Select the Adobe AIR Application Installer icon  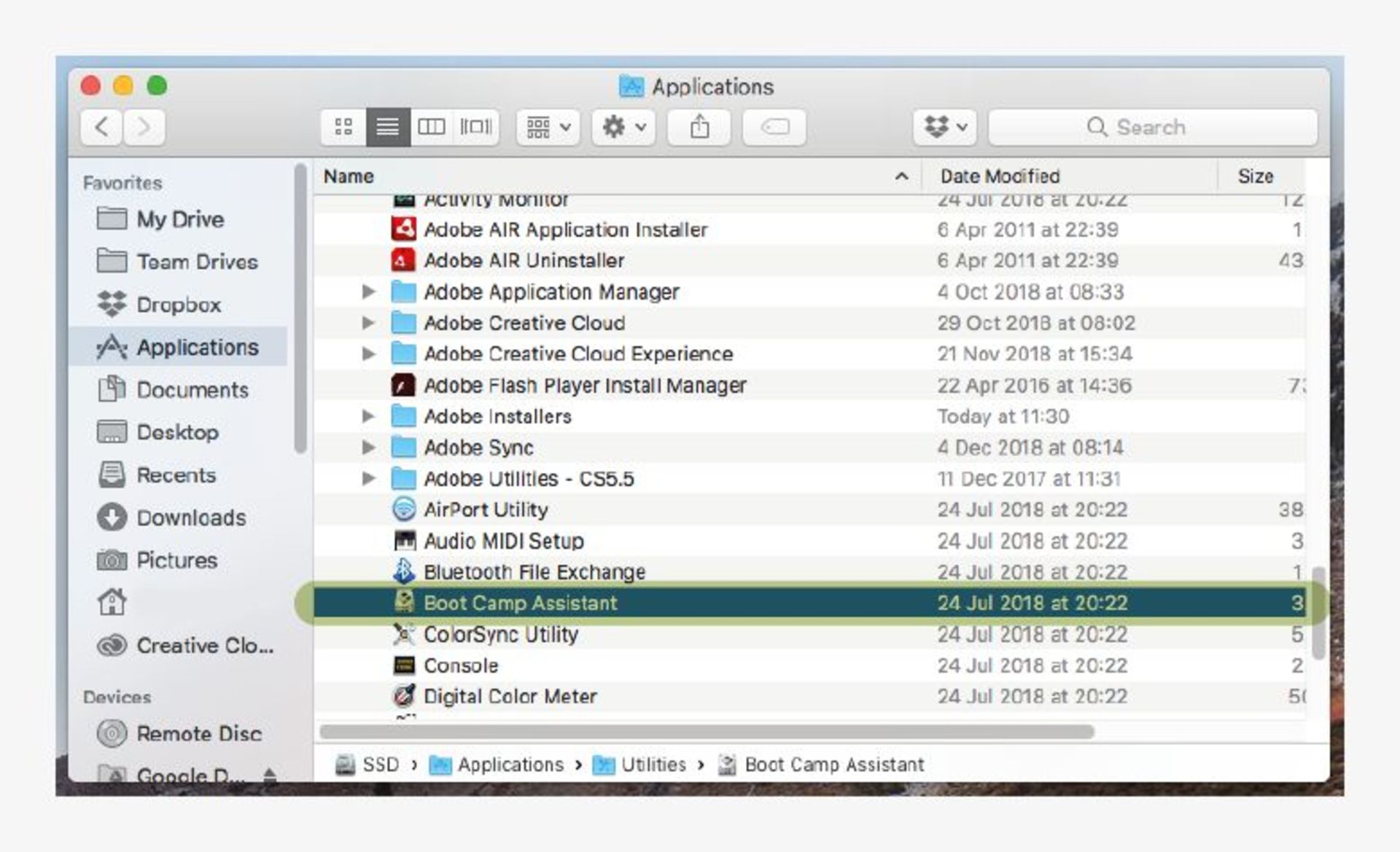point(404,230)
